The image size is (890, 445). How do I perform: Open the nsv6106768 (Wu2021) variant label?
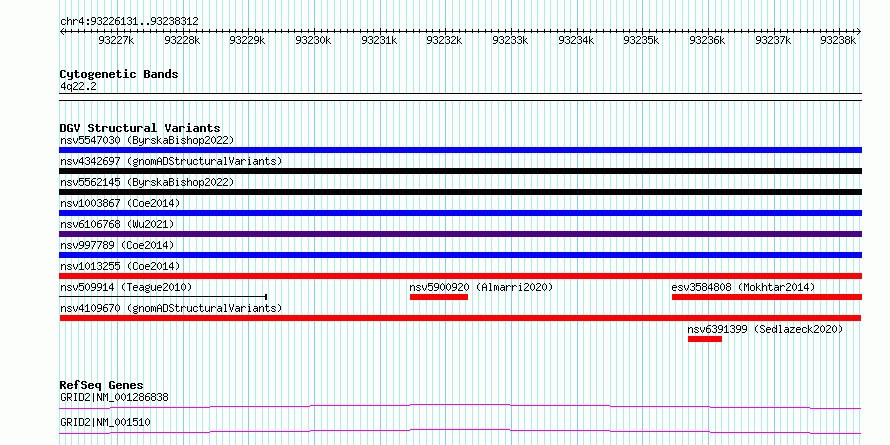click(x=117, y=224)
